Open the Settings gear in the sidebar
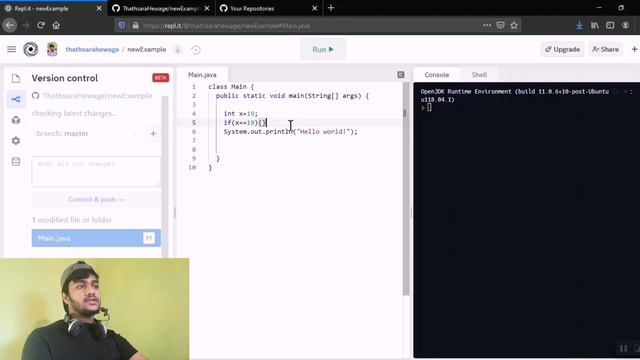The image size is (640, 360). (x=16, y=141)
